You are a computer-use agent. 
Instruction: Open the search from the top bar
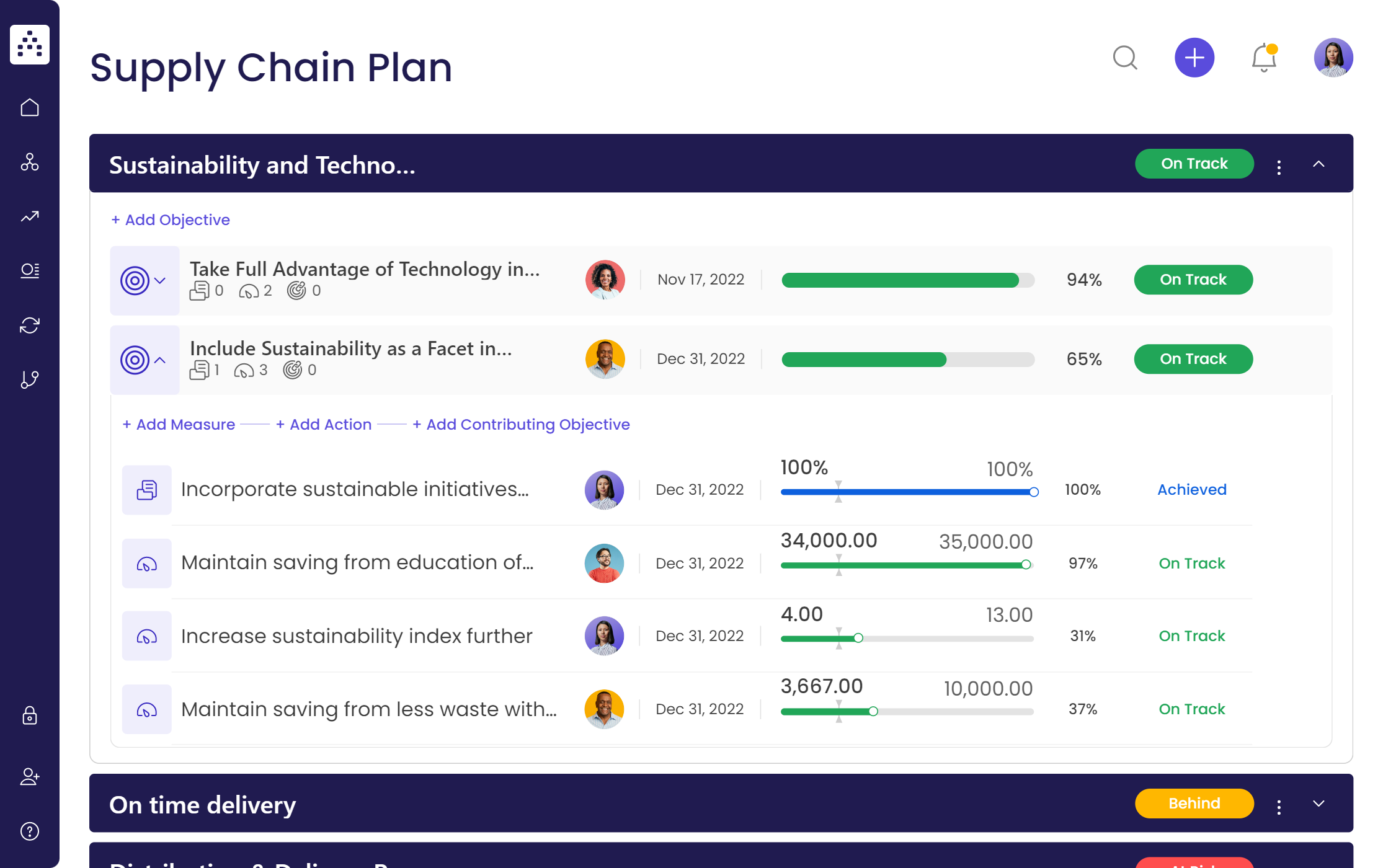(1126, 58)
